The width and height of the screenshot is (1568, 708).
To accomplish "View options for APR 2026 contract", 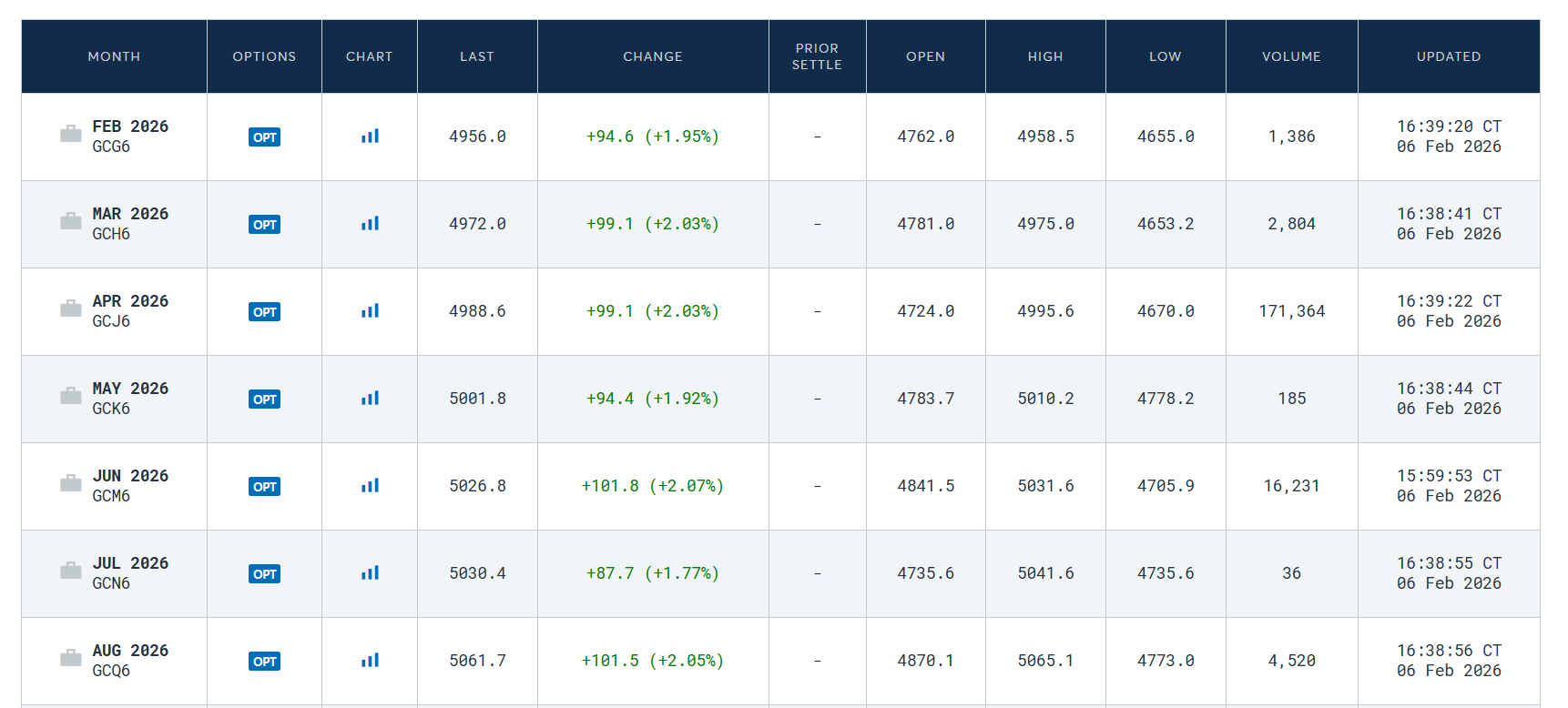I will pyautogui.click(x=264, y=312).
